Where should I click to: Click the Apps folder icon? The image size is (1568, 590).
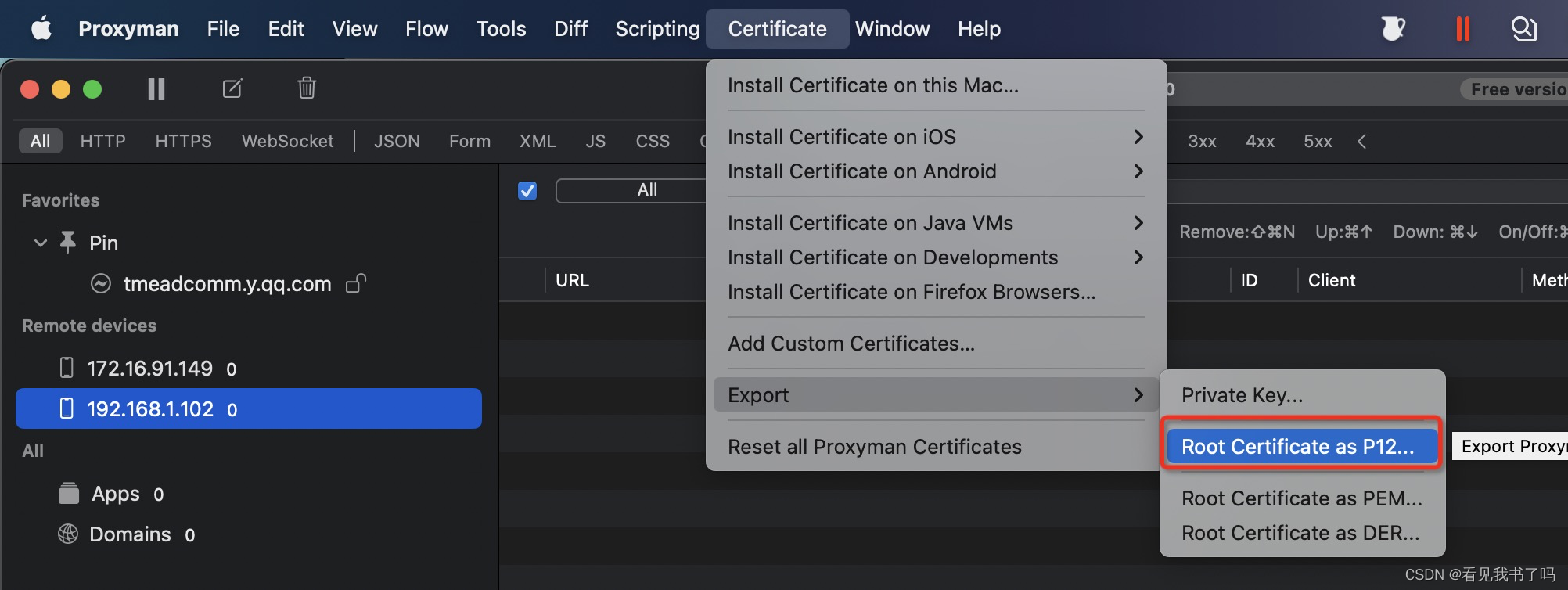pos(69,494)
